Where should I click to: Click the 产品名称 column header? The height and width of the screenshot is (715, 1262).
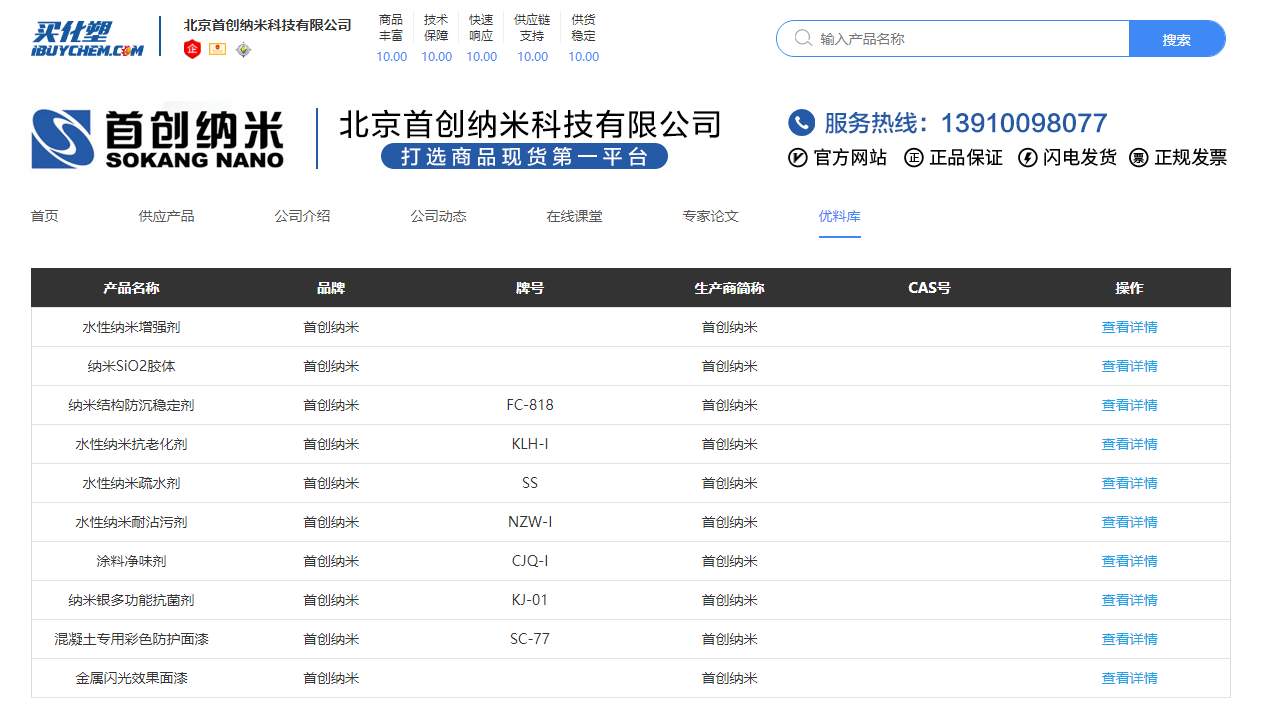(131, 288)
